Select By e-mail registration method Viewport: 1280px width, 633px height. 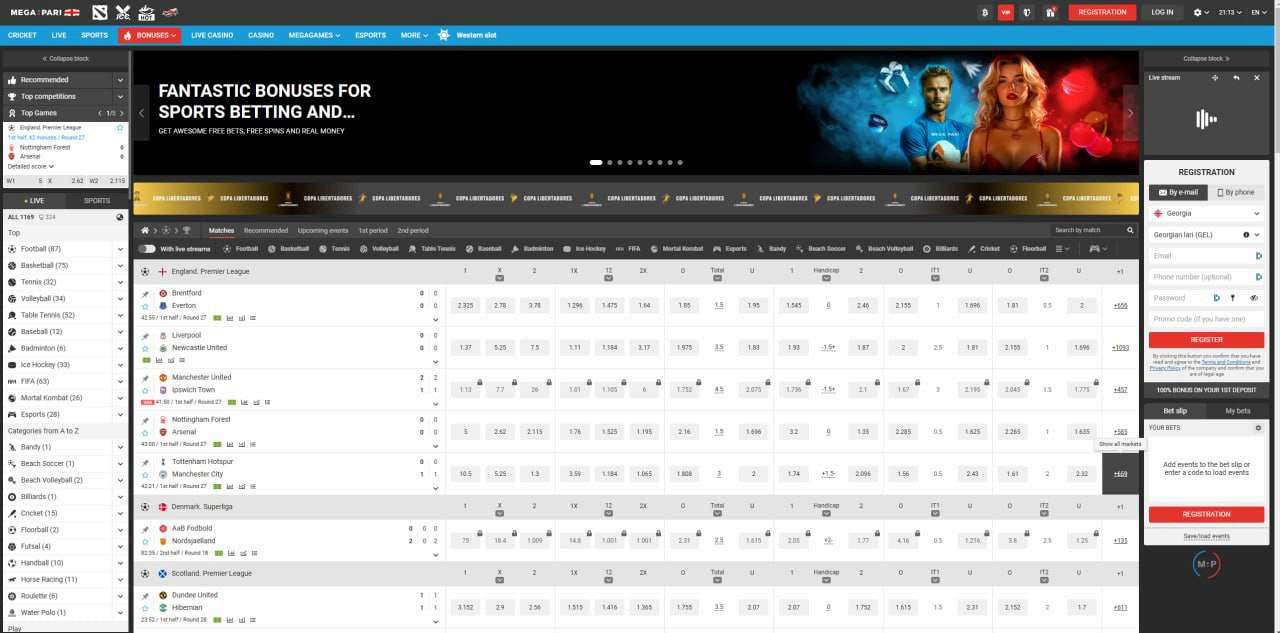1178,192
